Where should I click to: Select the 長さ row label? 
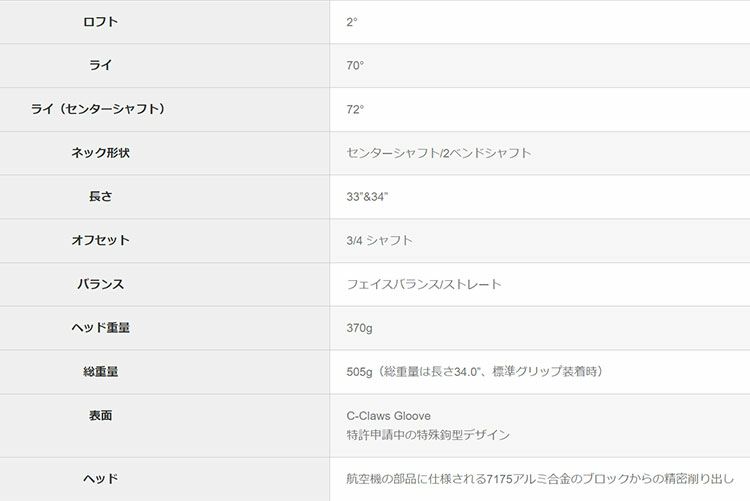tap(100, 197)
